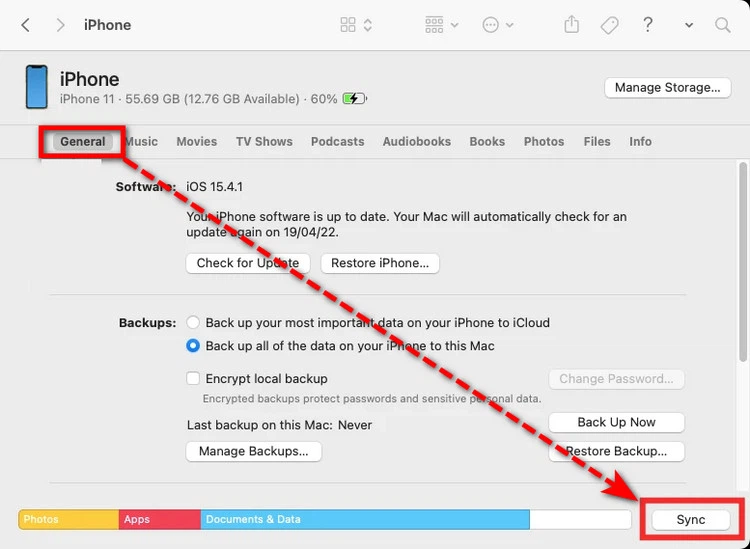Viewport: 750px width, 549px height.
Task: Click the Documents & Data storage bar segment
Action: (365, 519)
